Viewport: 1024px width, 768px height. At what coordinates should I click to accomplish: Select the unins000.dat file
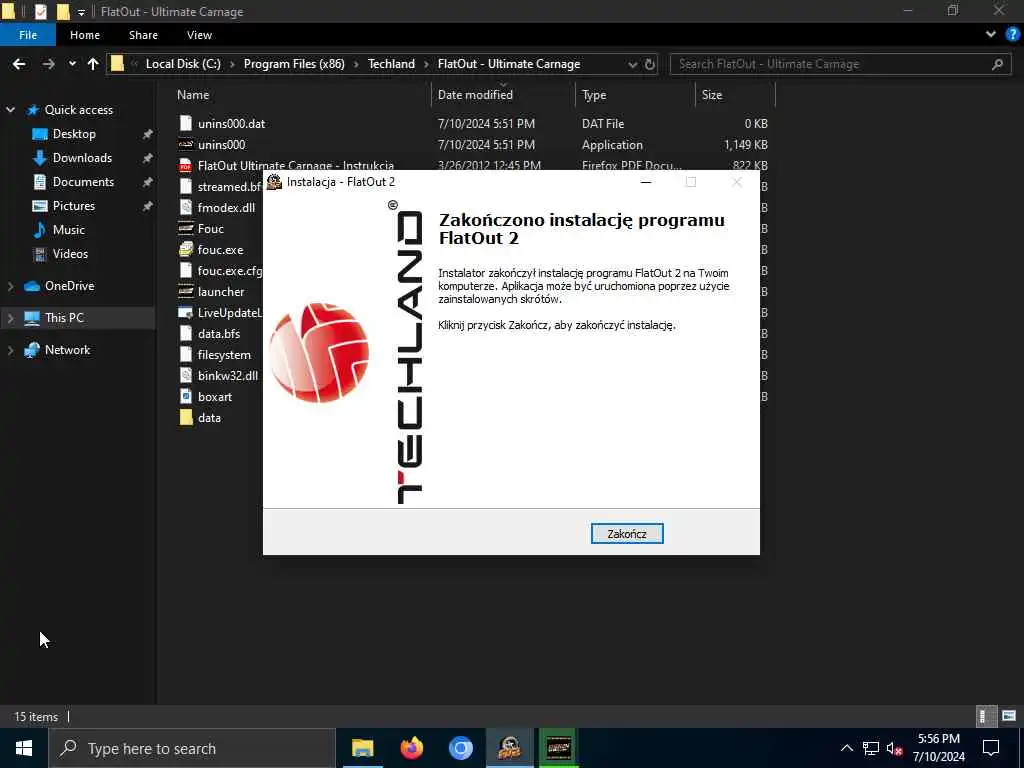click(231, 123)
